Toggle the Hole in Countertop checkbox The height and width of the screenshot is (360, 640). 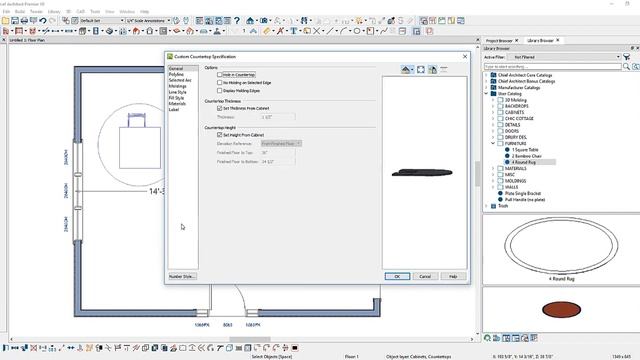click(x=220, y=75)
